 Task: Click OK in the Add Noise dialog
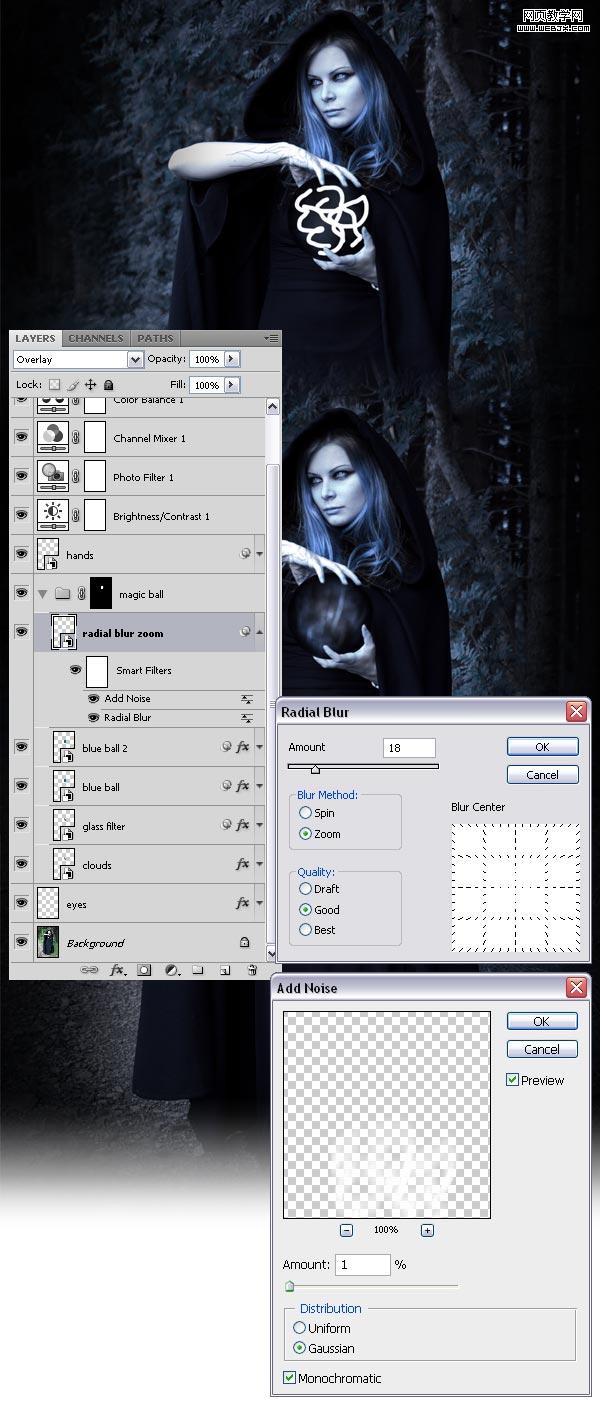542,1021
